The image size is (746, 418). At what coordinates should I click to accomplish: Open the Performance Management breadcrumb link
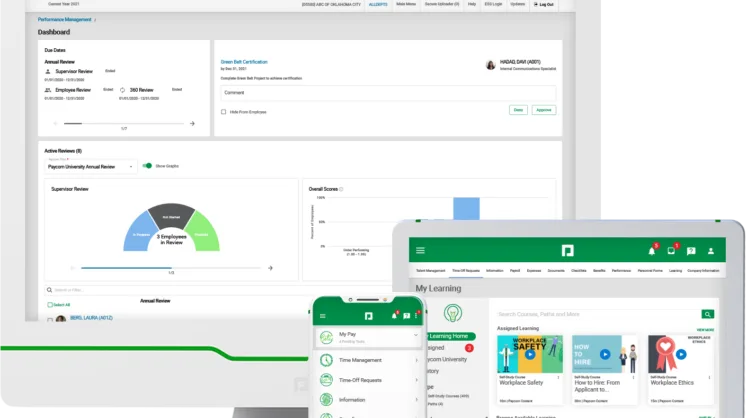tap(64, 19)
